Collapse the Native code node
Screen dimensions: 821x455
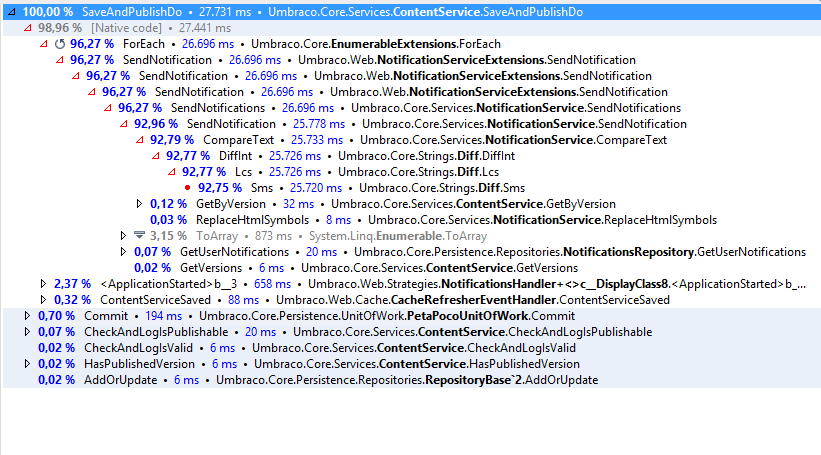click(27, 28)
